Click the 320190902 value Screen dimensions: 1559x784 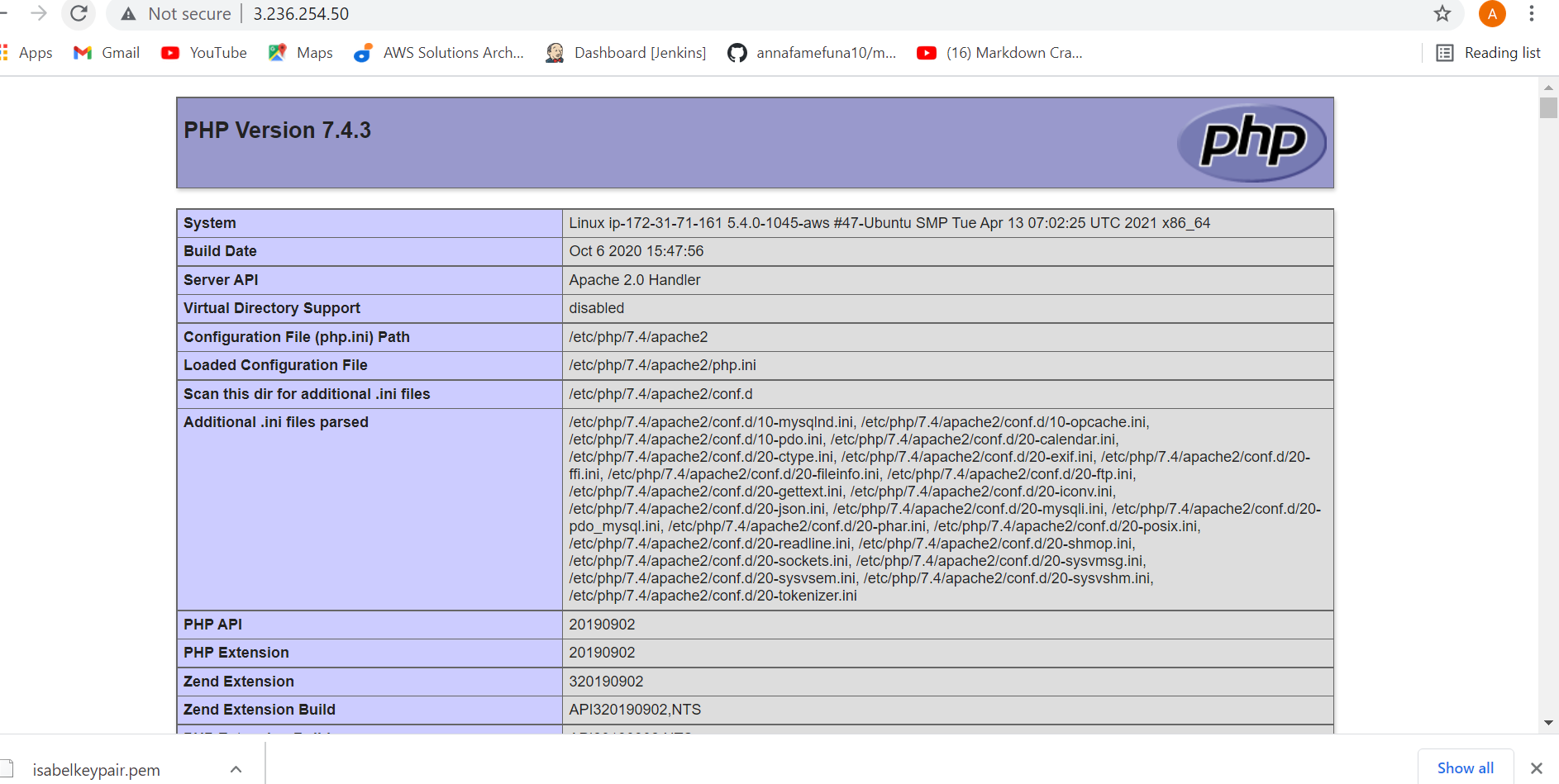tap(606, 682)
